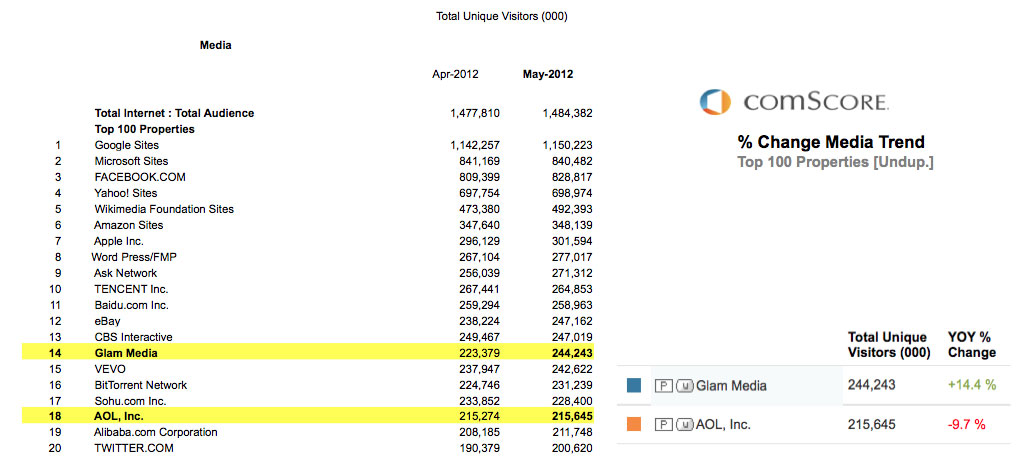This screenshot has width=1020, height=472.
Task: Select the 'Total Internet : Total Audience' row label
Action: coord(174,113)
